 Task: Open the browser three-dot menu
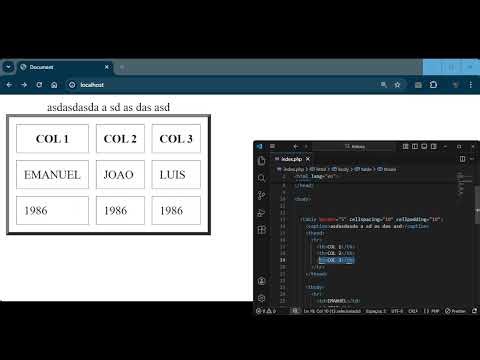pos(471,85)
